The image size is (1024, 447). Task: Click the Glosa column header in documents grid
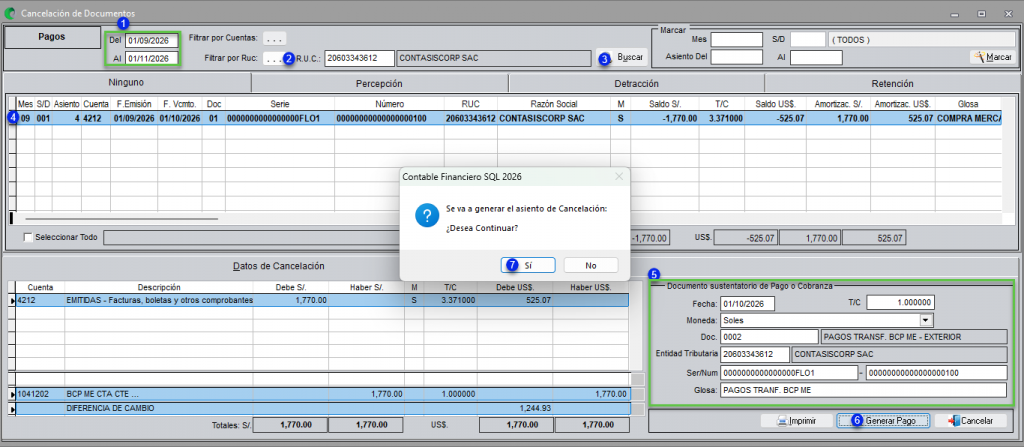[968, 103]
